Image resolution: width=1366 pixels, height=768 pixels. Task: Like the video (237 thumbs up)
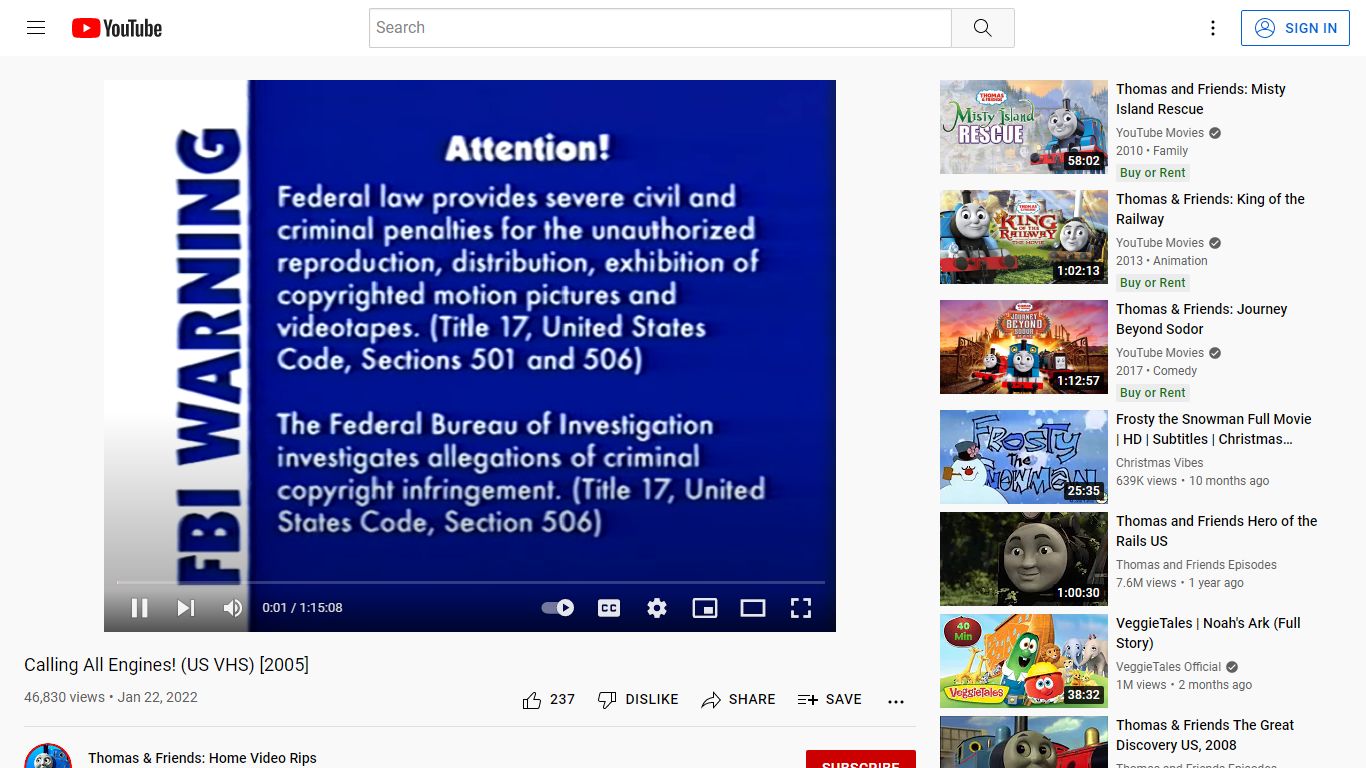(x=549, y=700)
